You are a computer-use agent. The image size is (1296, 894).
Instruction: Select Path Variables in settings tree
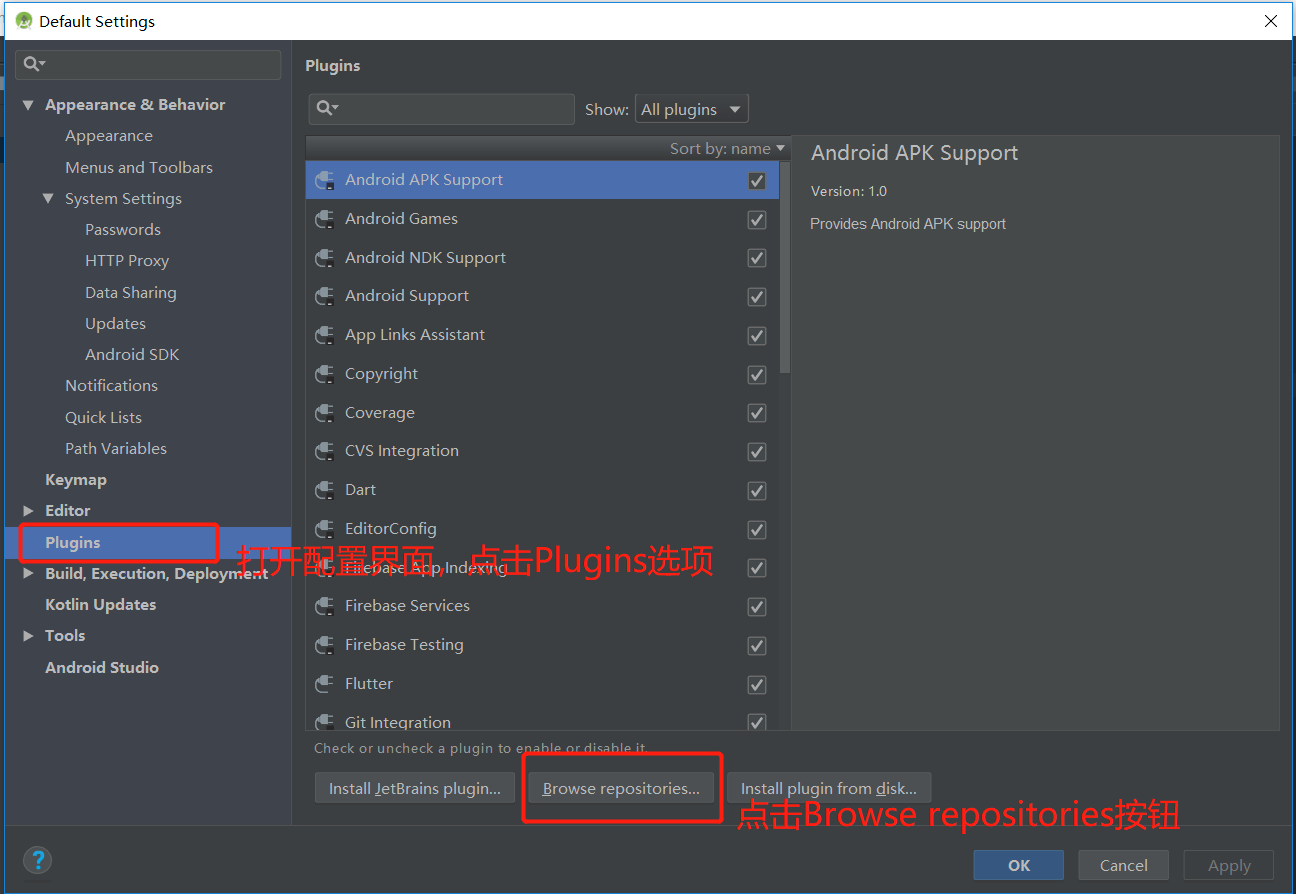116,449
